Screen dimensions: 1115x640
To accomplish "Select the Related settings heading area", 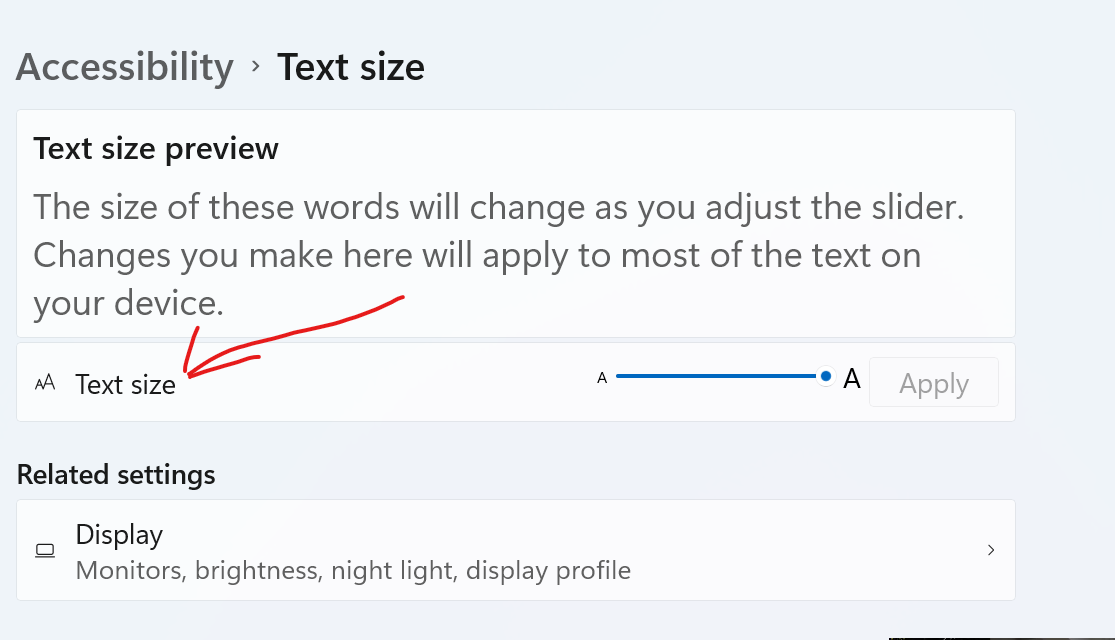I will [116, 474].
